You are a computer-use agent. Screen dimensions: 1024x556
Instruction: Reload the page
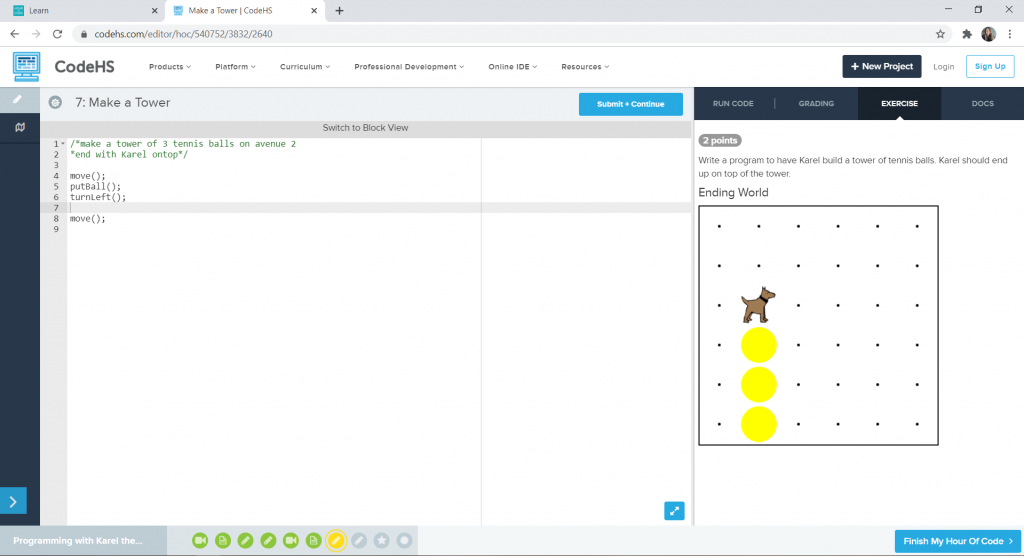point(57,34)
